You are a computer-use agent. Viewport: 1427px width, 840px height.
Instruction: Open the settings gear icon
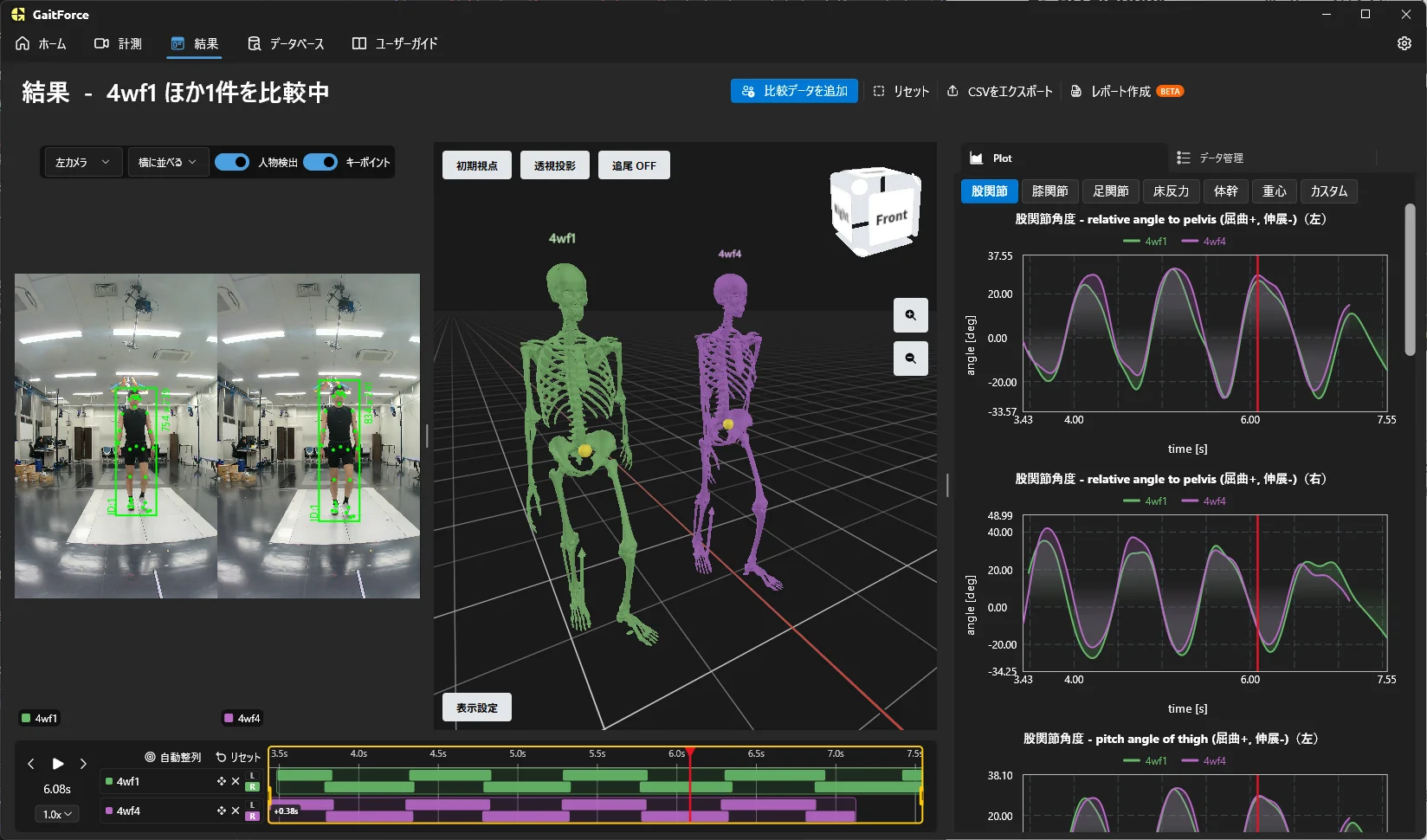point(1404,43)
